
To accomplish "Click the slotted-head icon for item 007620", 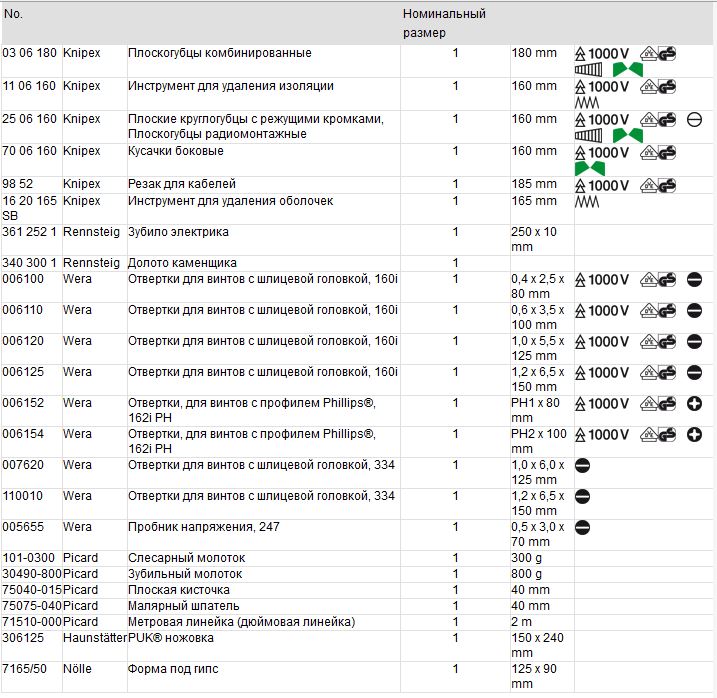I will [x=583, y=466].
